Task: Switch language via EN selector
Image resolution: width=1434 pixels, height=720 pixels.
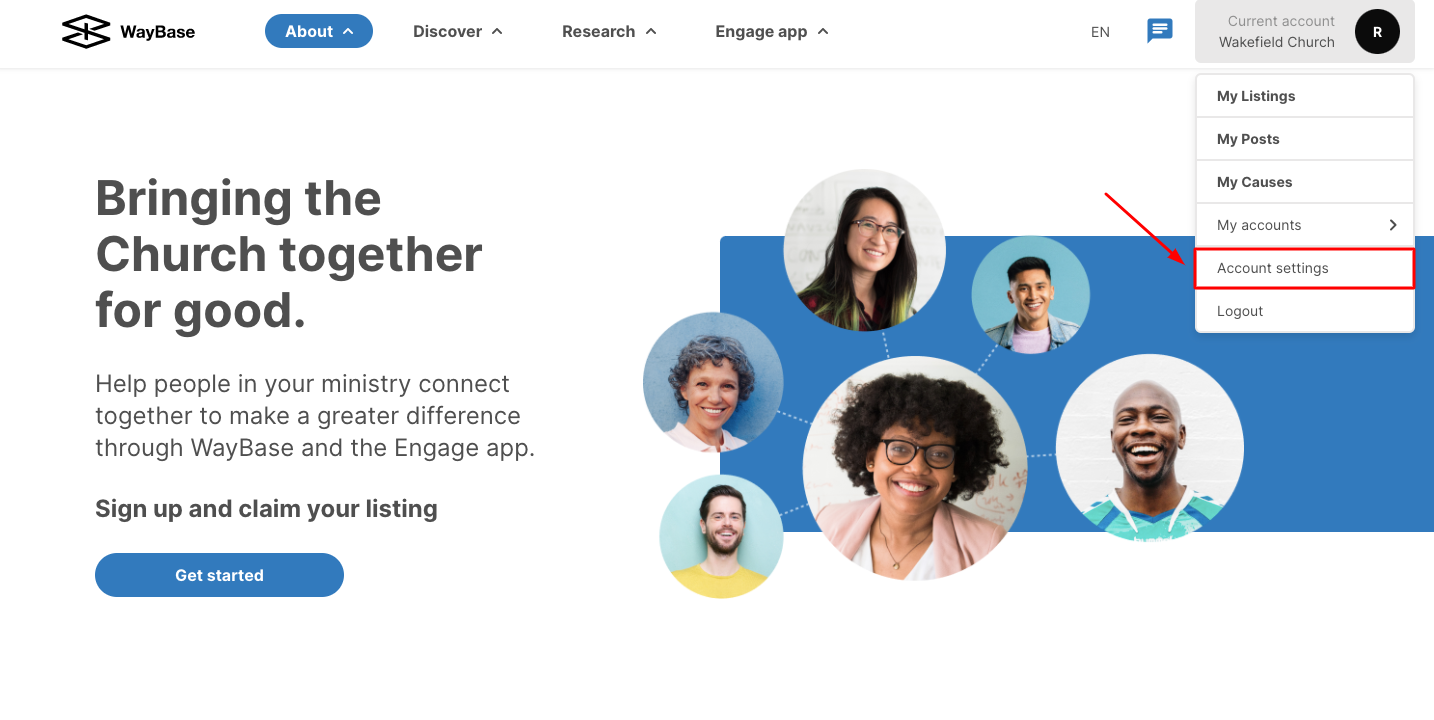Action: coord(1100,32)
